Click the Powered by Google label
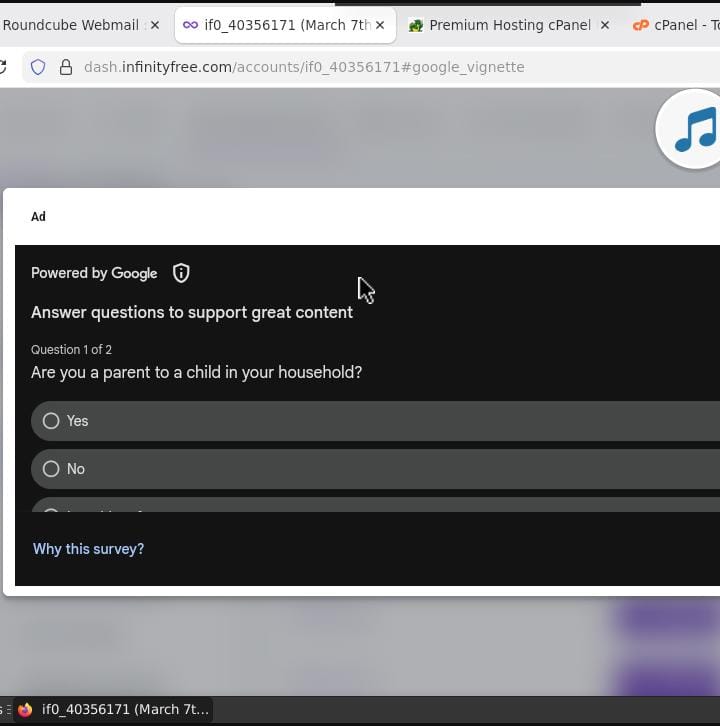The image size is (720, 726). tap(94, 273)
